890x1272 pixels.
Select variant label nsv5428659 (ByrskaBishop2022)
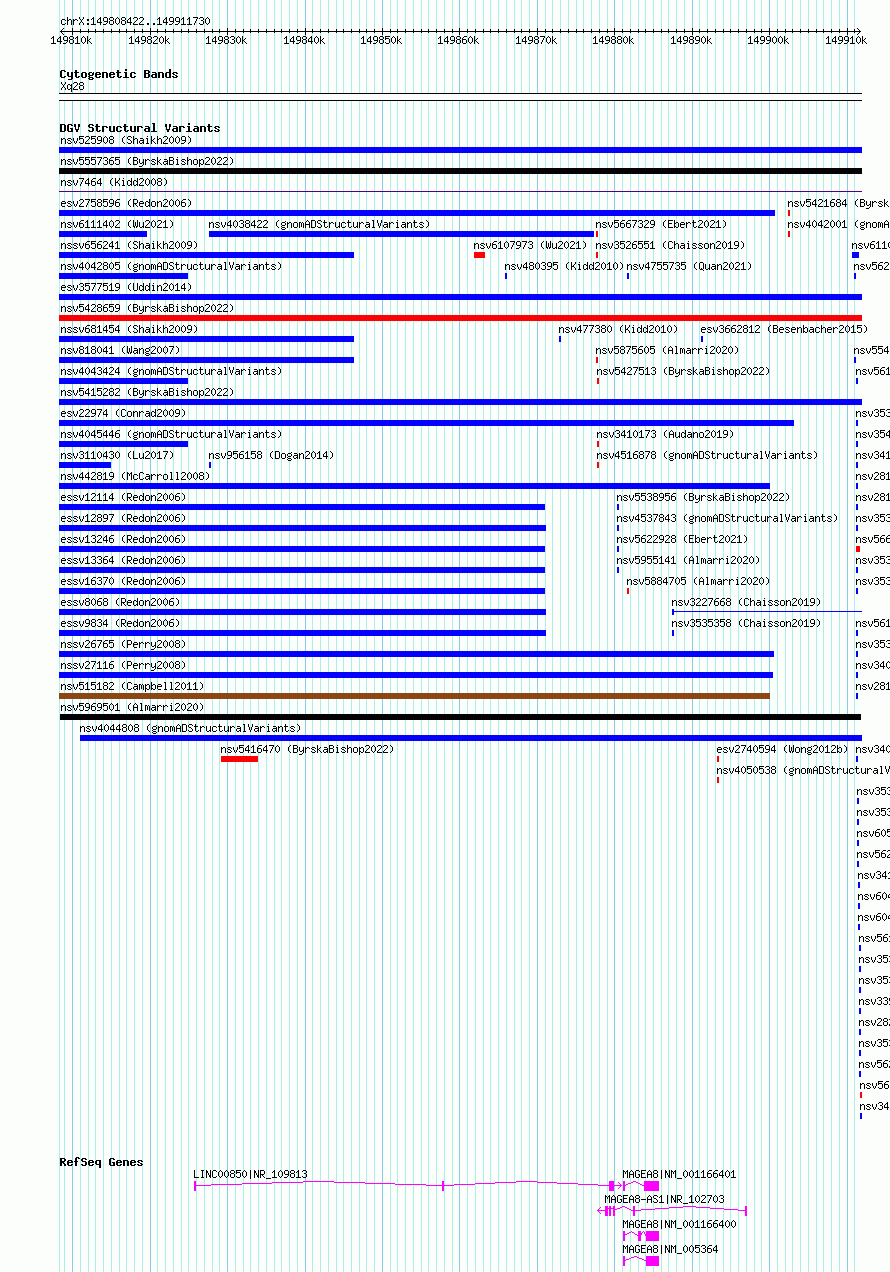147,308
